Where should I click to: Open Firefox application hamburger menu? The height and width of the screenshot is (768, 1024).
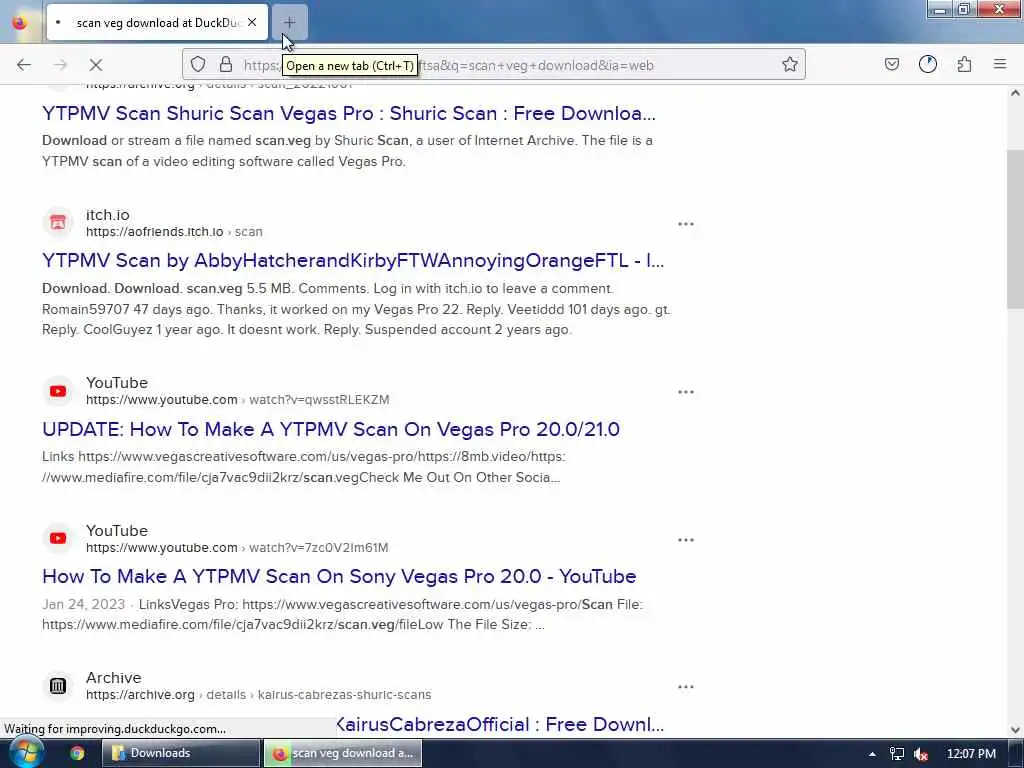[1000, 64]
